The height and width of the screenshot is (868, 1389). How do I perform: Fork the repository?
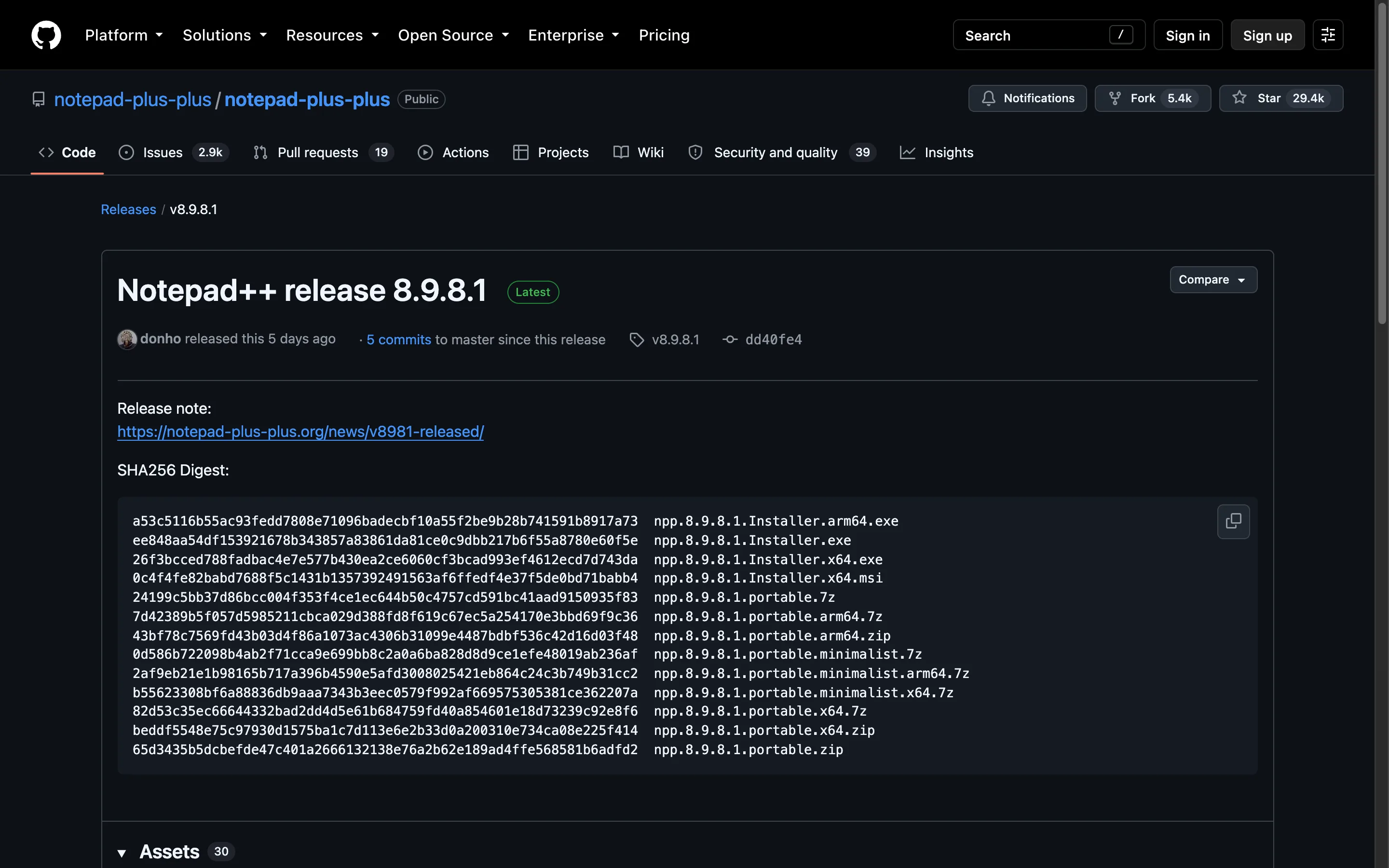tap(1153, 98)
